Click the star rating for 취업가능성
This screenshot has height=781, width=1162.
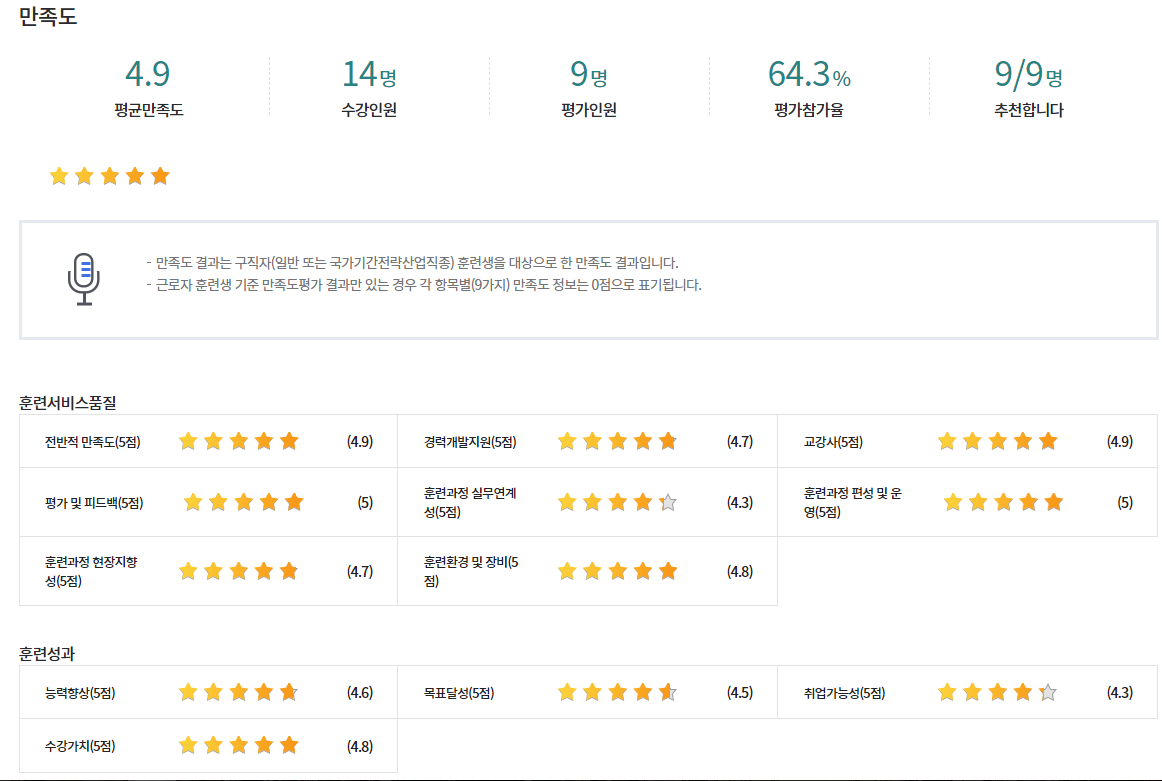click(x=997, y=693)
